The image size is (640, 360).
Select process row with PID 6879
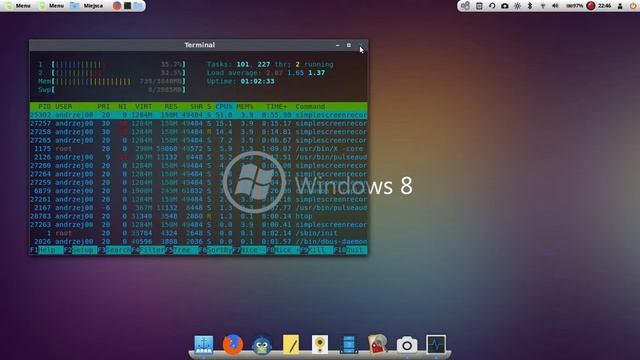point(198,191)
